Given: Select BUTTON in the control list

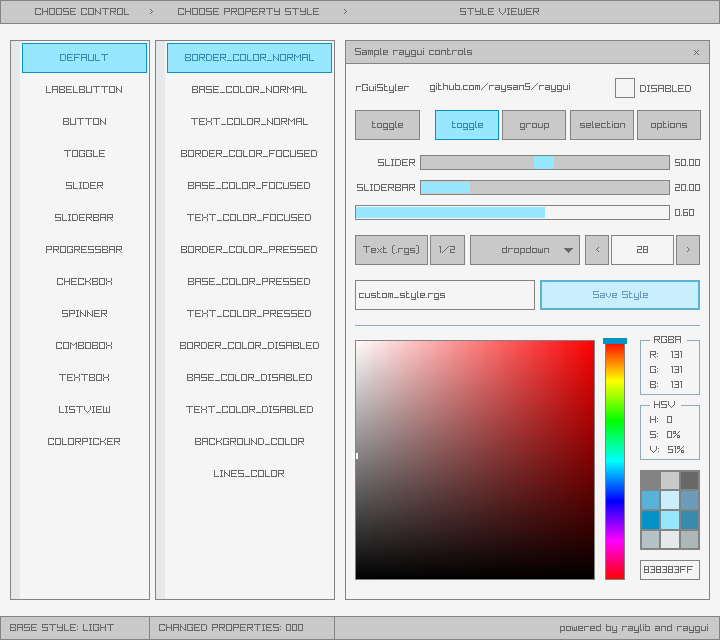Looking at the screenshot, I should pyautogui.click(x=84, y=122).
